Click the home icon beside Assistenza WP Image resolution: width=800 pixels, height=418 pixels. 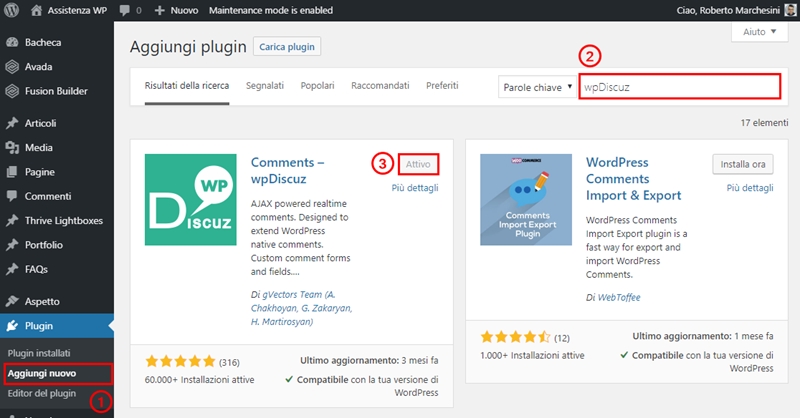(x=36, y=10)
